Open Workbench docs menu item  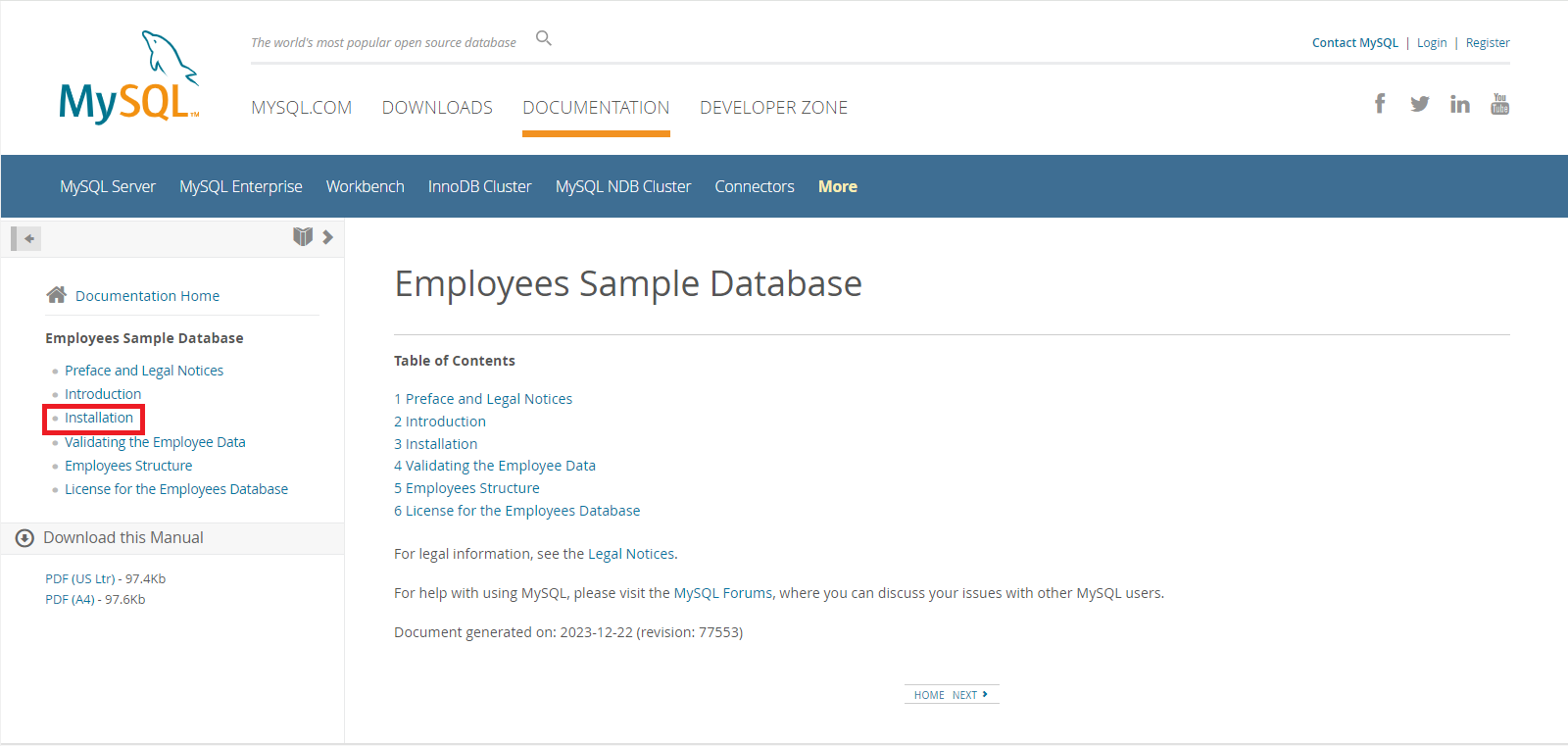(366, 186)
